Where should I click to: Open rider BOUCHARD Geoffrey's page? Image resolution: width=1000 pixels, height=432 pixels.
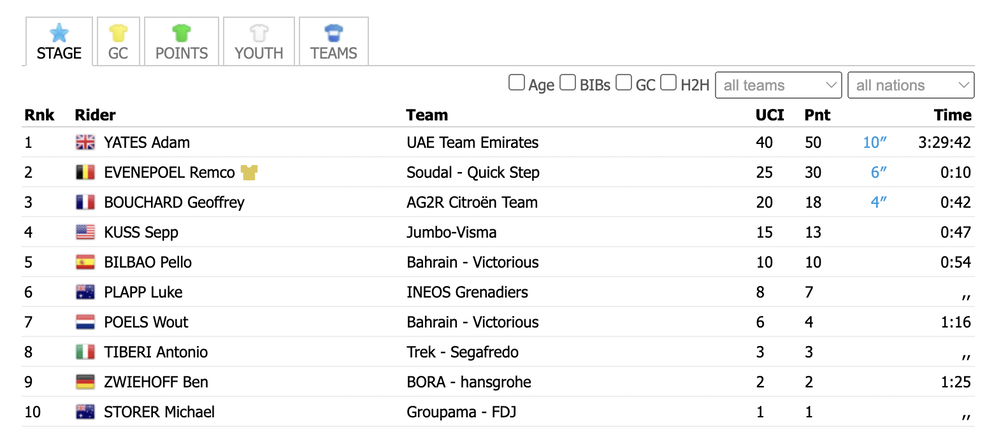tap(174, 202)
